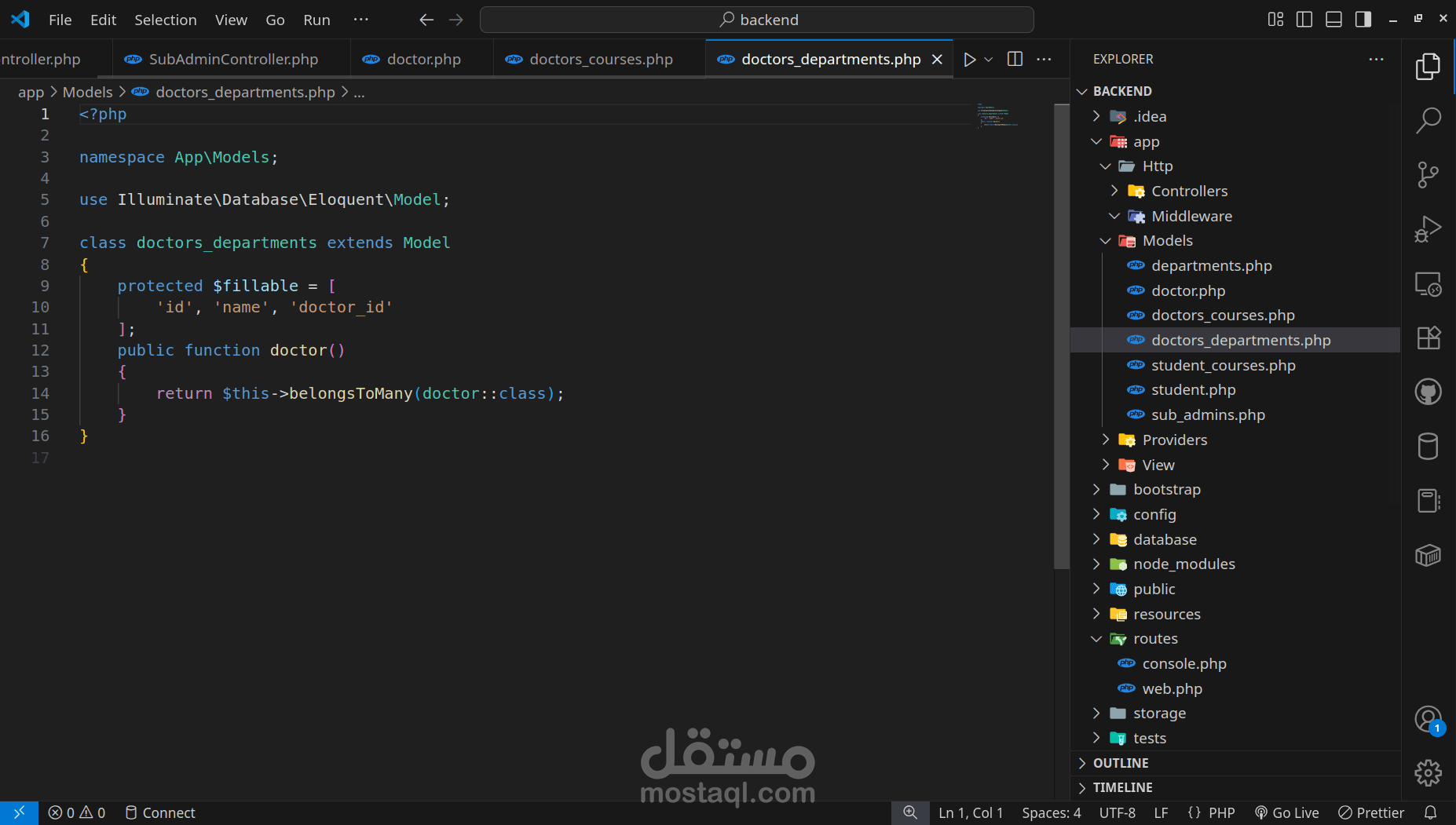Screen dimensions: 1456x825
Task: Click UTF-8 encoding selector
Action: 1117,812
